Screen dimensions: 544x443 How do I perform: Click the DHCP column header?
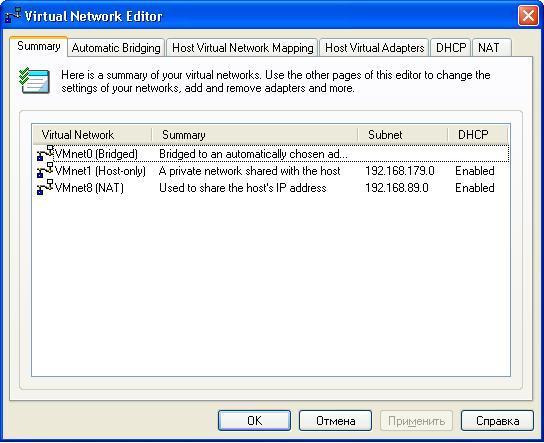coord(478,135)
